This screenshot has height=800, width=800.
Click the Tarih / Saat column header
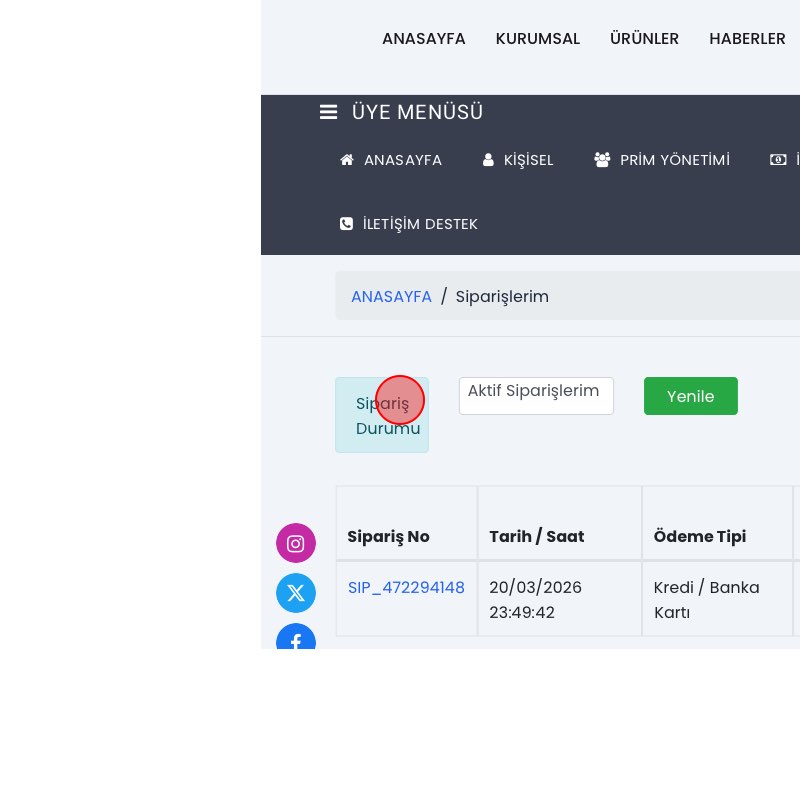[x=536, y=537]
